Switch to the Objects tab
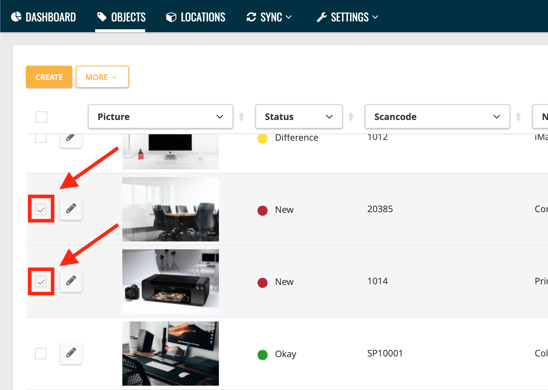 [121, 17]
